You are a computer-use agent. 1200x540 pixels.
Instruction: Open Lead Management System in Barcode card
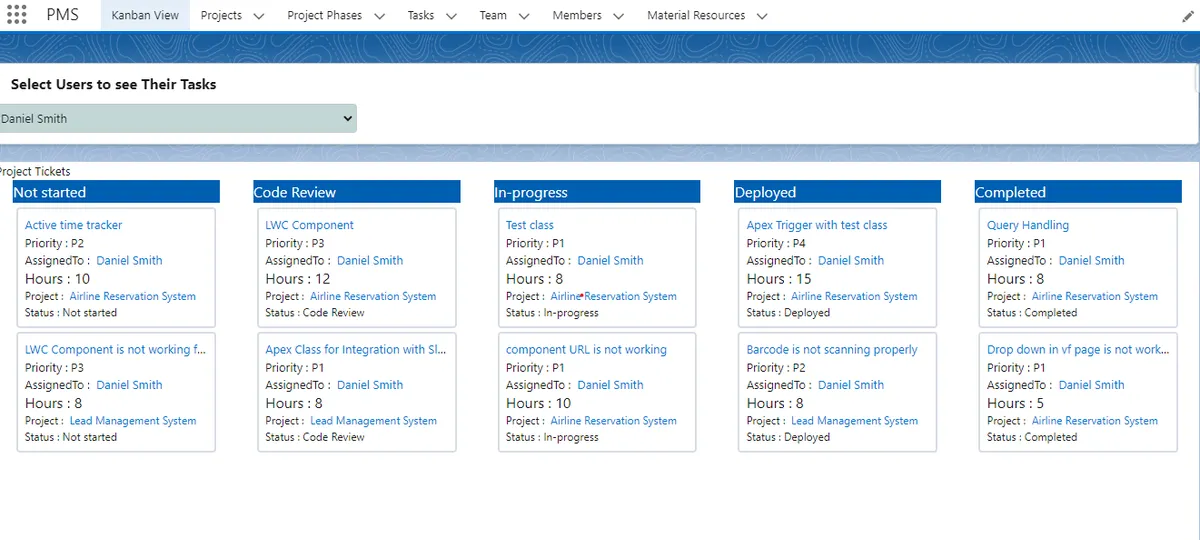point(854,421)
